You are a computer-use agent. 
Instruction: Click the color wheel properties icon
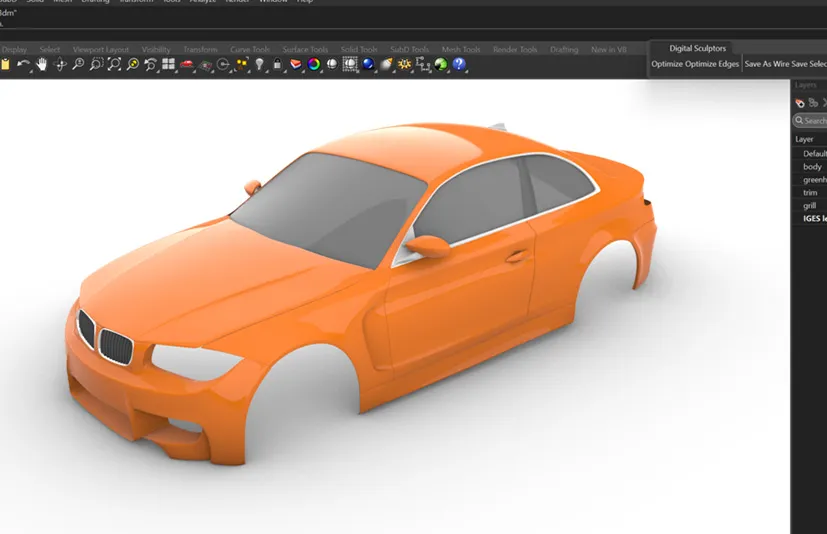tap(314, 64)
